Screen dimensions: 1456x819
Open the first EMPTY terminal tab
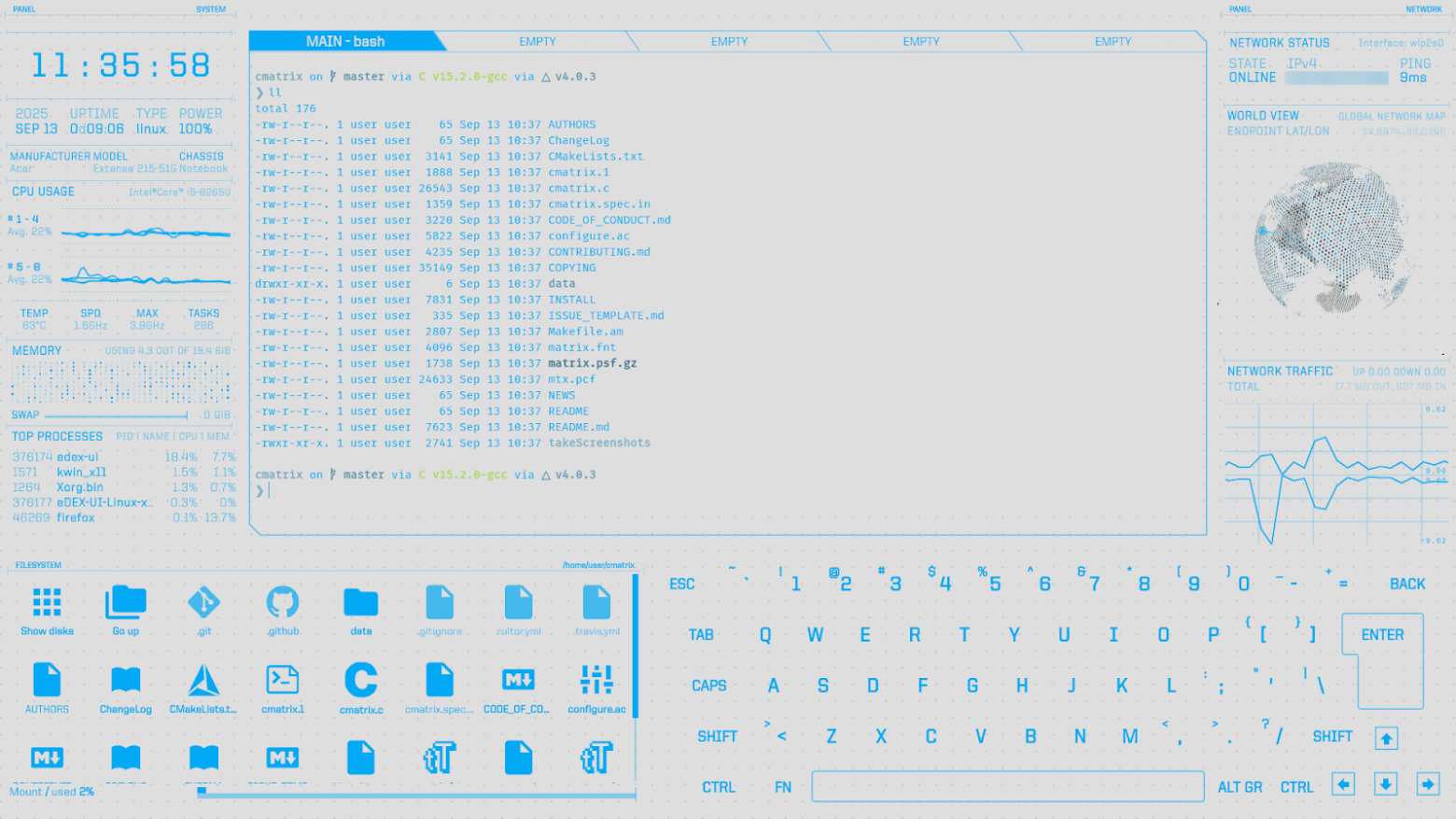(x=538, y=41)
